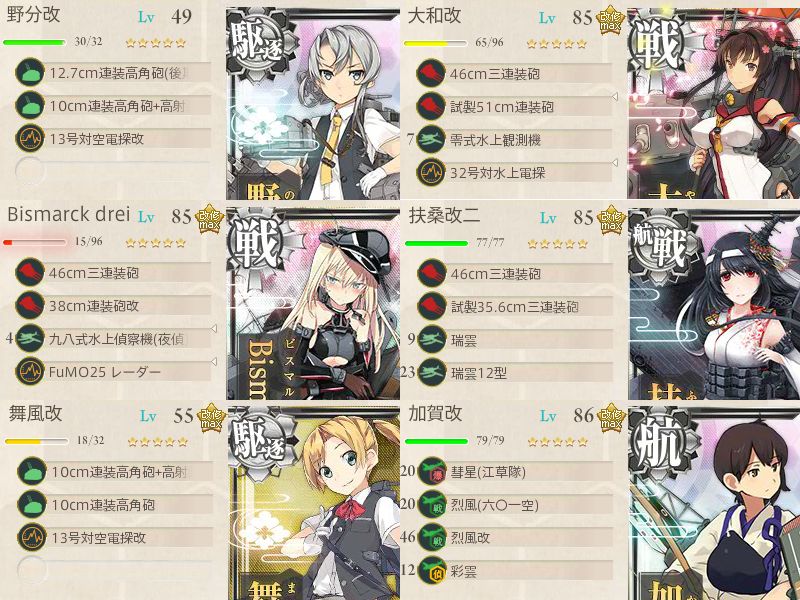Click the 改修max badge on 大和改

(x=610, y=21)
